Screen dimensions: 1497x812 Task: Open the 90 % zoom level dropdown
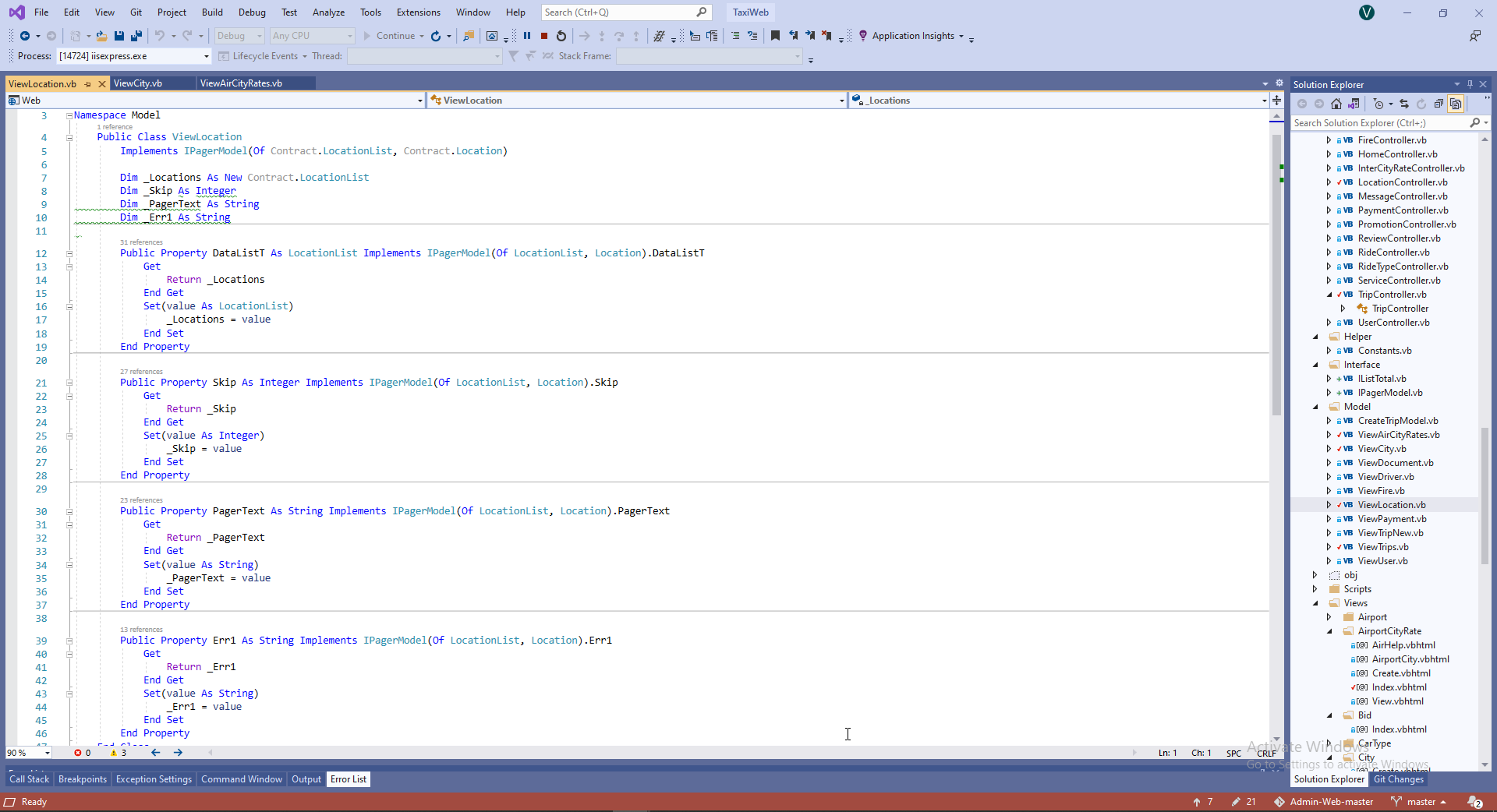click(29, 753)
